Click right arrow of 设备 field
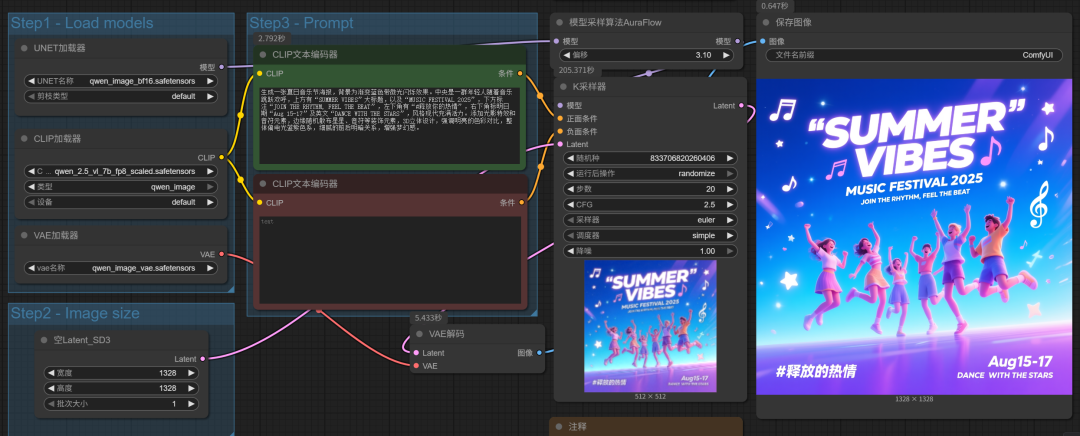This screenshot has height=436, width=1080. click(210, 203)
